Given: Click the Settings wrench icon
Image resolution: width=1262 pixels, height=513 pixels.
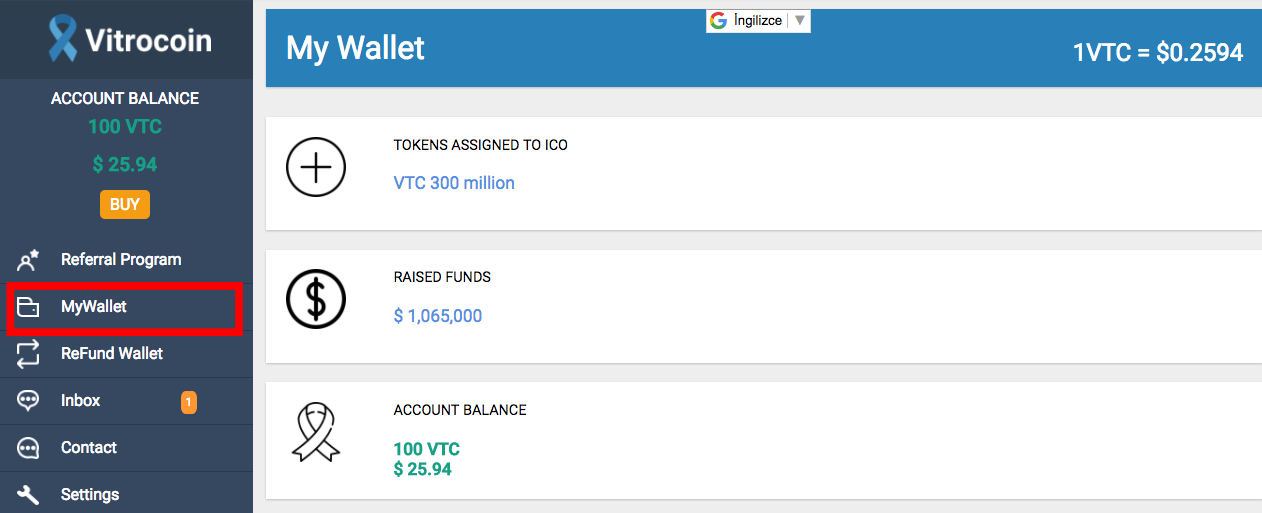Looking at the screenshot, I should coord(28,494).
